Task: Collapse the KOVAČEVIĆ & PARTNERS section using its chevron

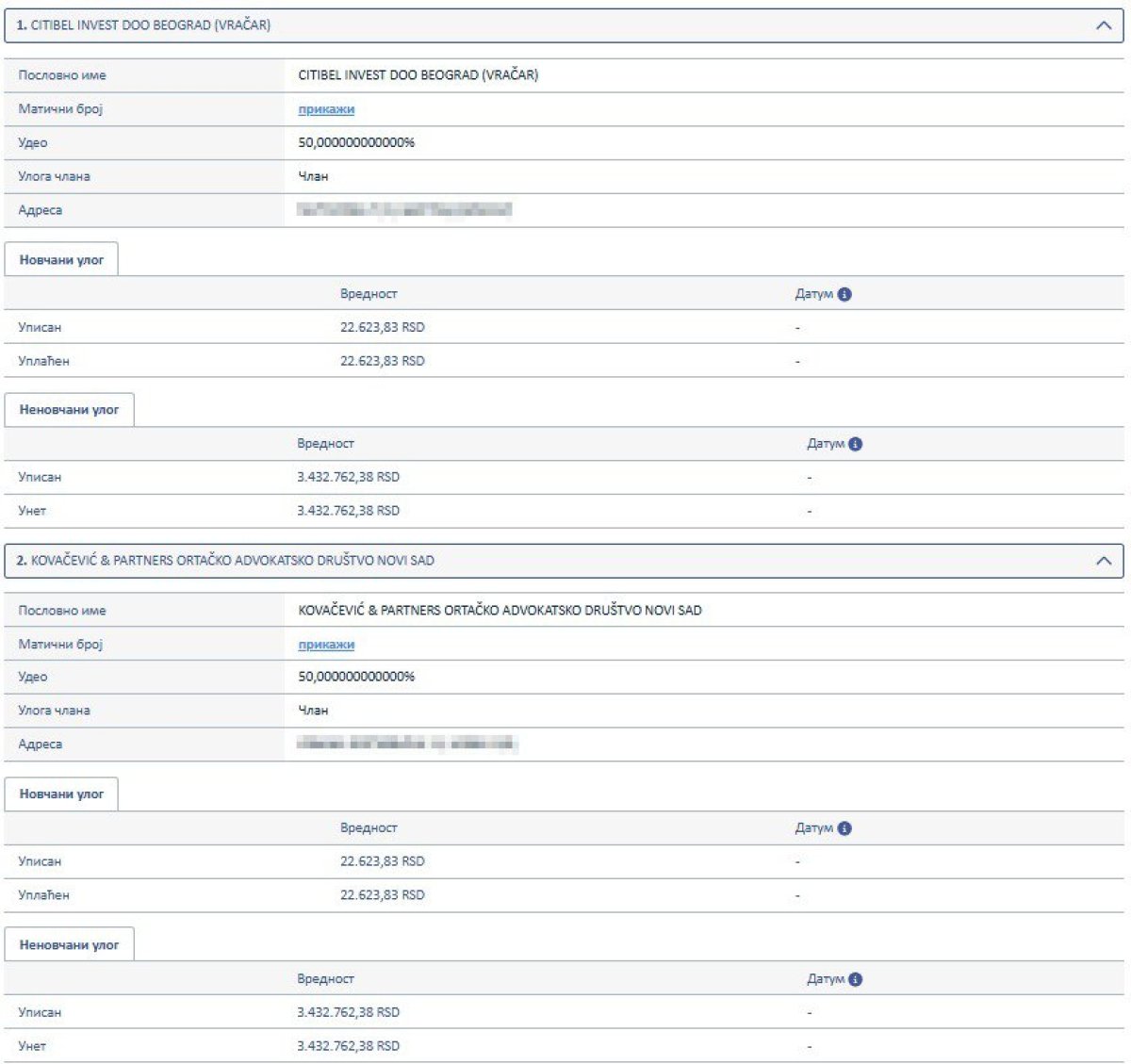Action: point(1104,561)
